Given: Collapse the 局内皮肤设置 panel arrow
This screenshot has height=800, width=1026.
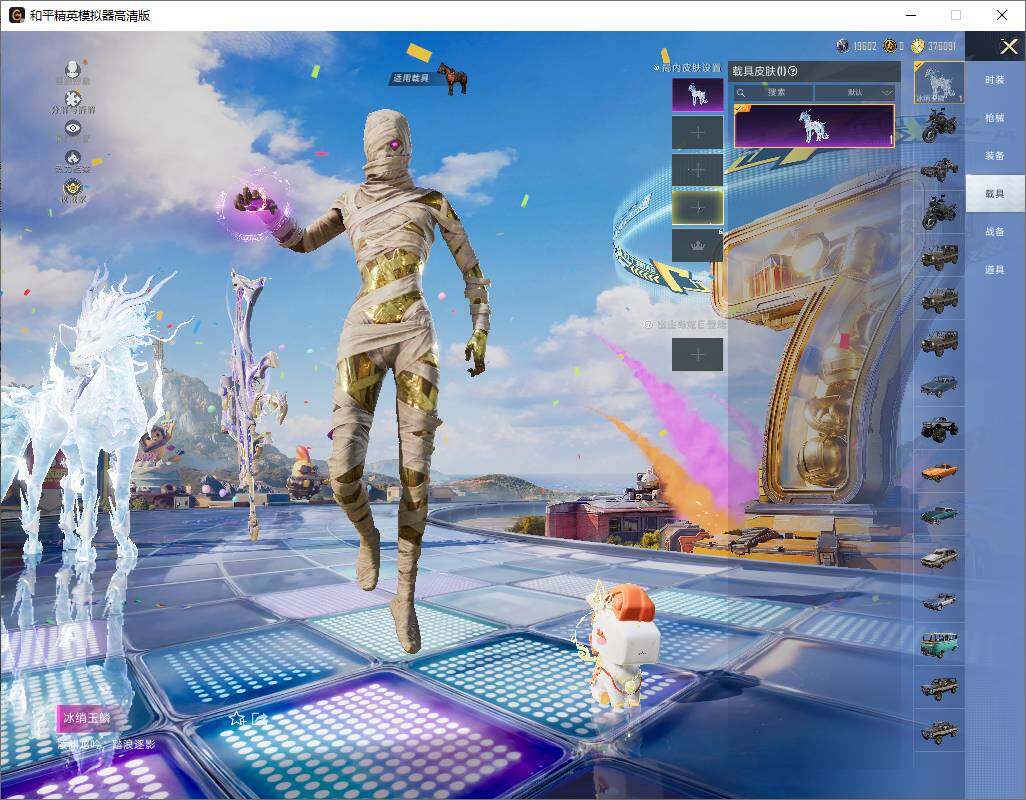Looking at the screenshot, I should [x=656, y=67].
